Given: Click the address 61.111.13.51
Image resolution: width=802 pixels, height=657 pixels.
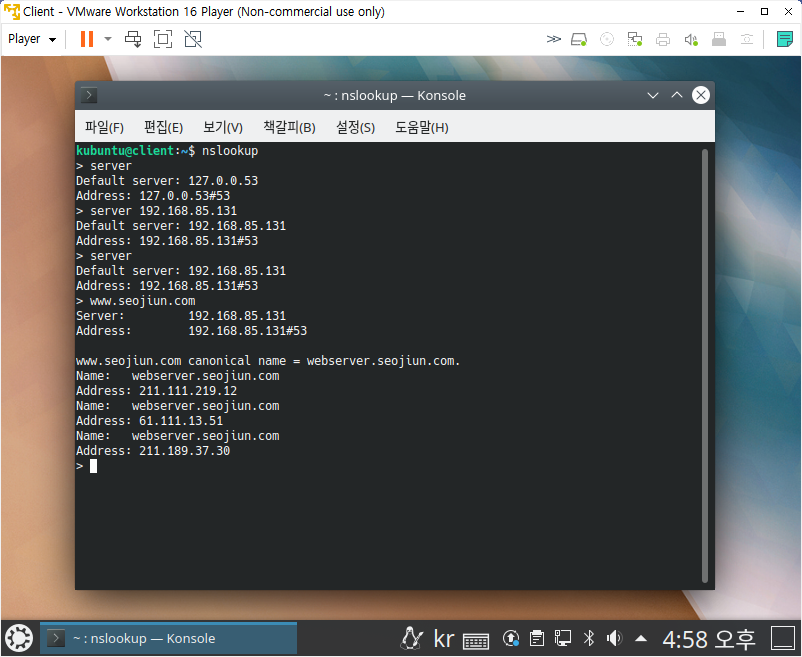Looking at the screenshot, I should [181, 421].
